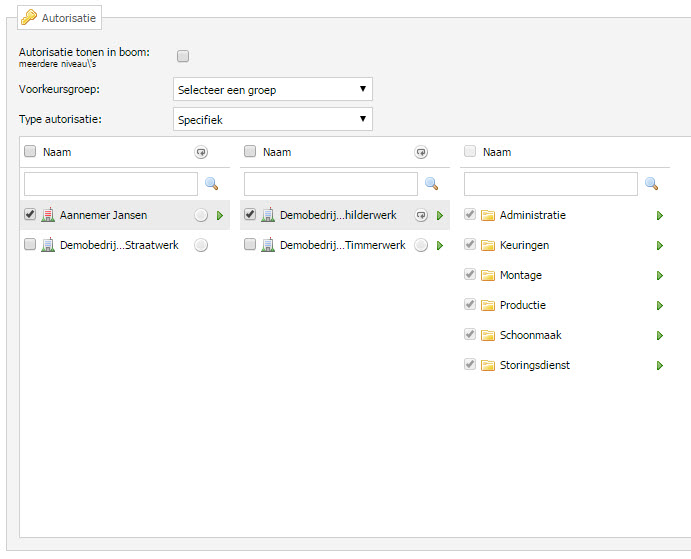Toggle the Administratie checkbox
The image size is (691, 559).
(470, 214)
